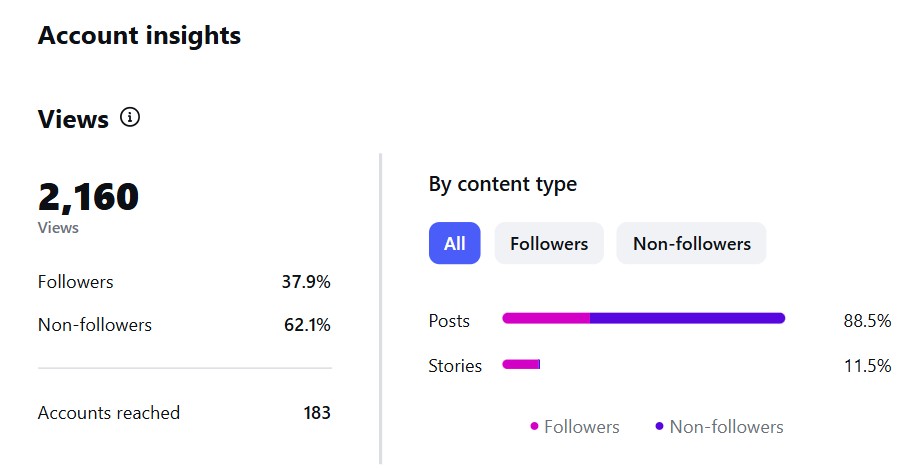Click the 11.5% Stories percentage

(867, 366)
